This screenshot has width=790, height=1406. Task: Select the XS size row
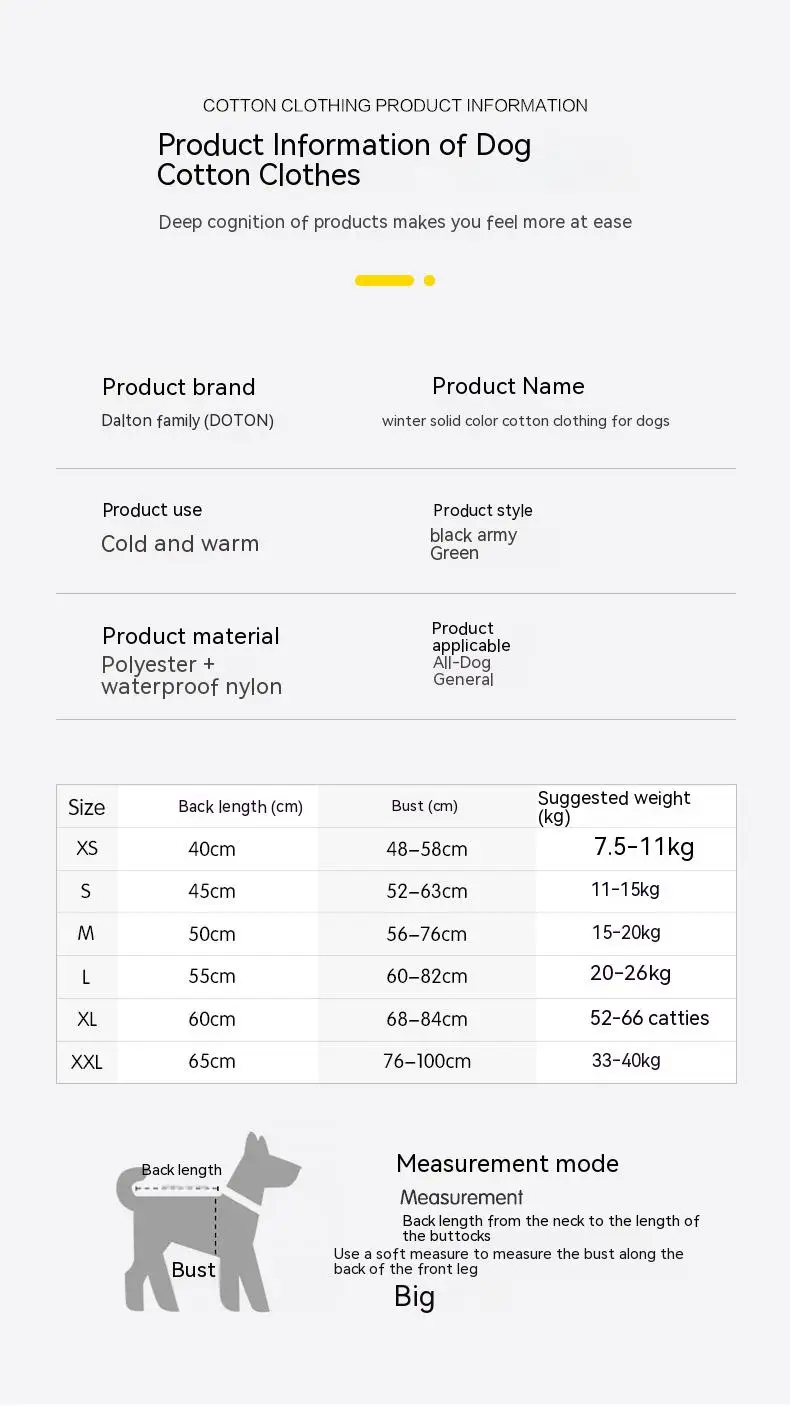(x=396, y=849)
